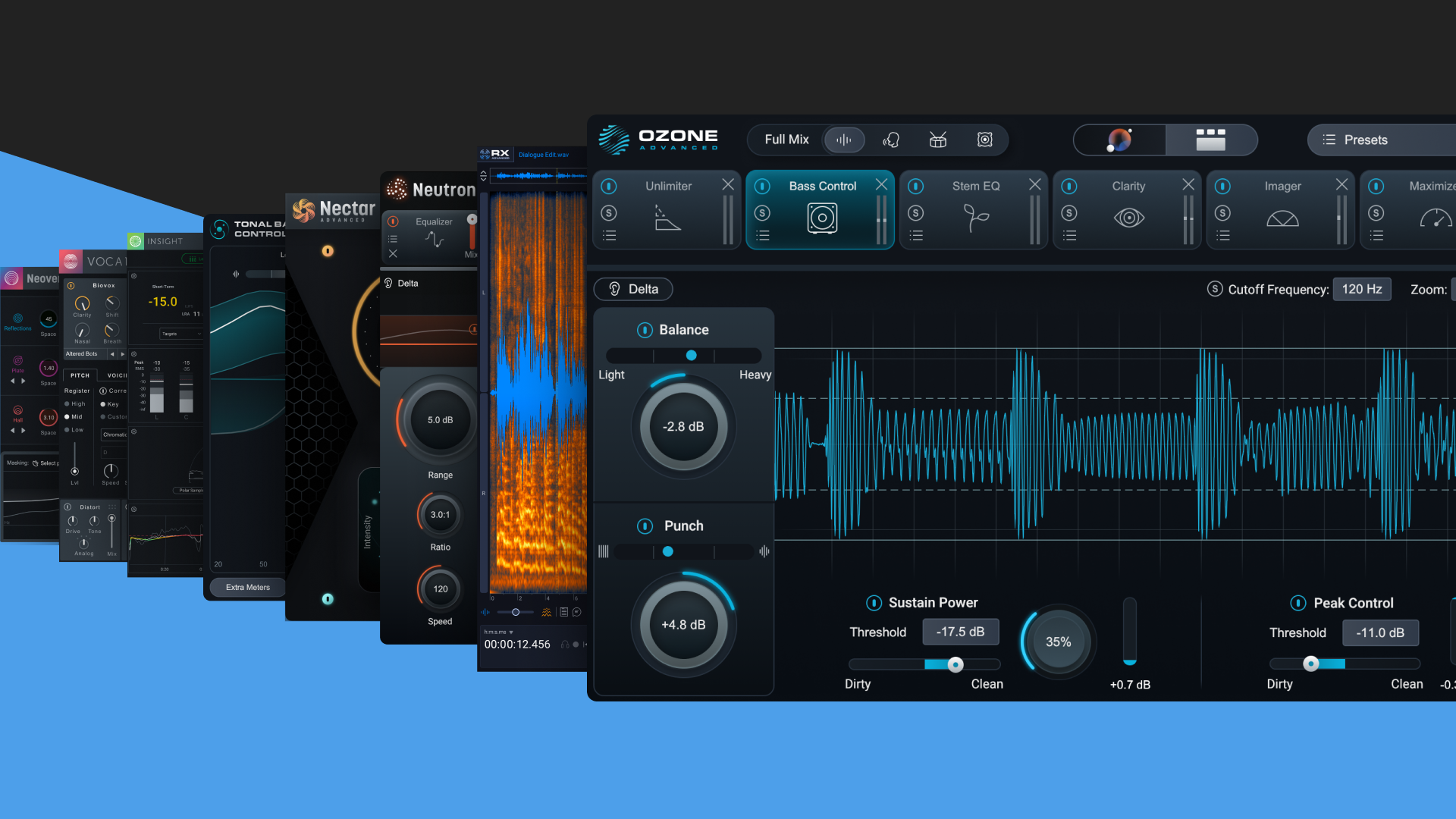
Task: Select the drums stem focus icon in Ozone
Action: [x=938, y=140]
